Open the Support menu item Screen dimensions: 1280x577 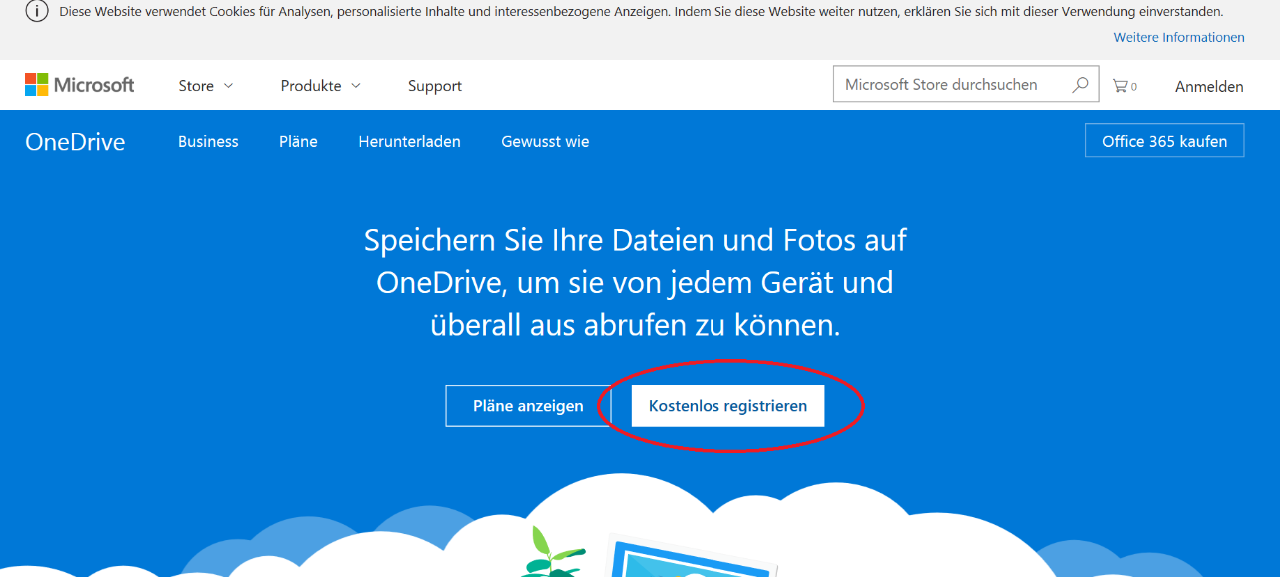click(435, 86)
